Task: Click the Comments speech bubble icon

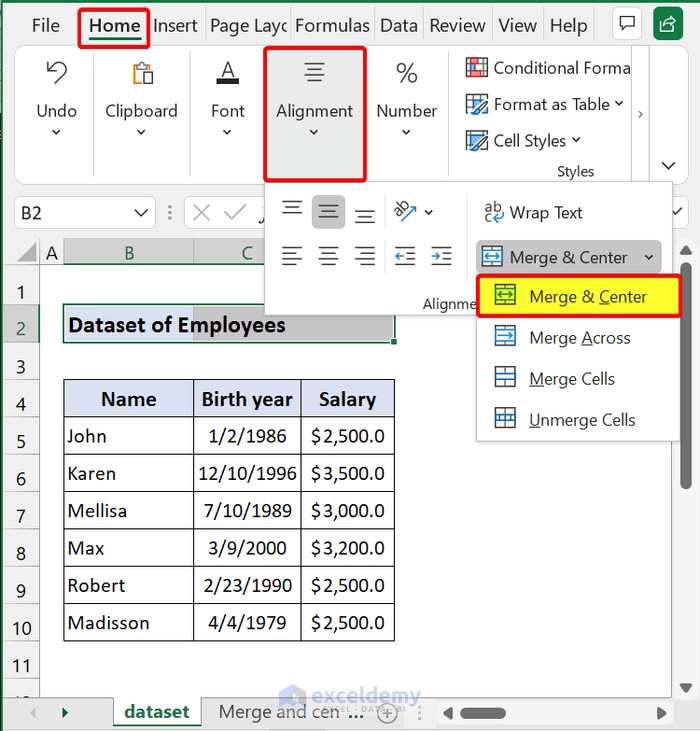Action: point(627,23)
